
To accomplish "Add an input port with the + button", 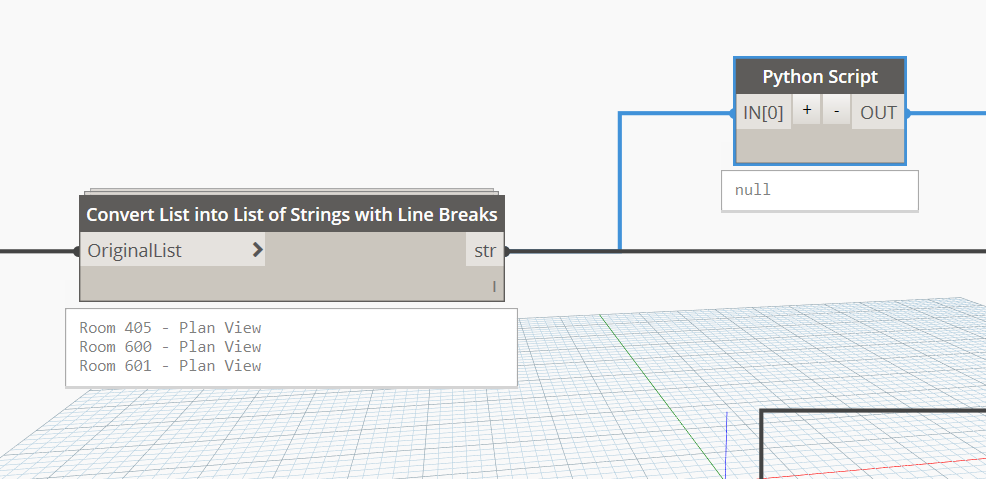I will (807, 111).
